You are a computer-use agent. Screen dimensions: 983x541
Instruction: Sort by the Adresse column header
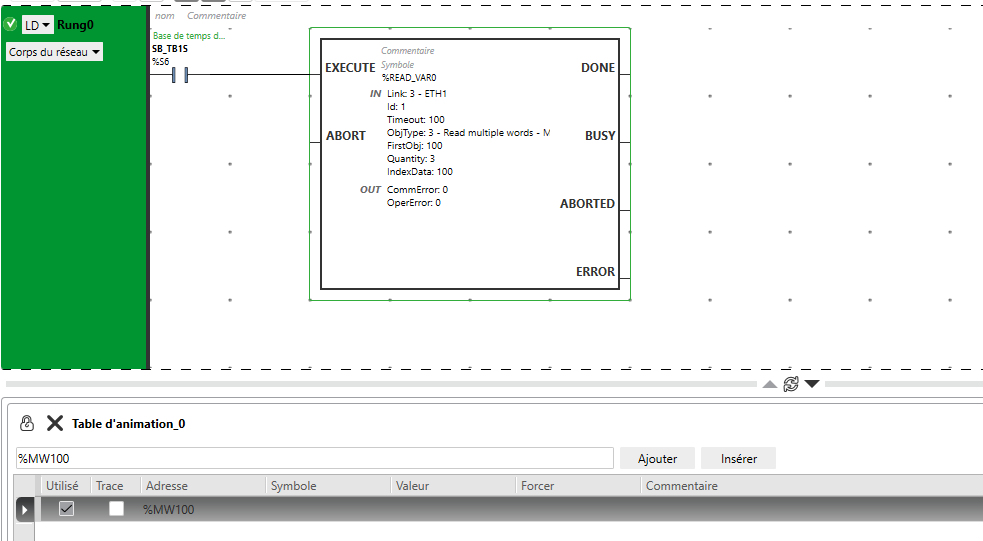[167, 486]
